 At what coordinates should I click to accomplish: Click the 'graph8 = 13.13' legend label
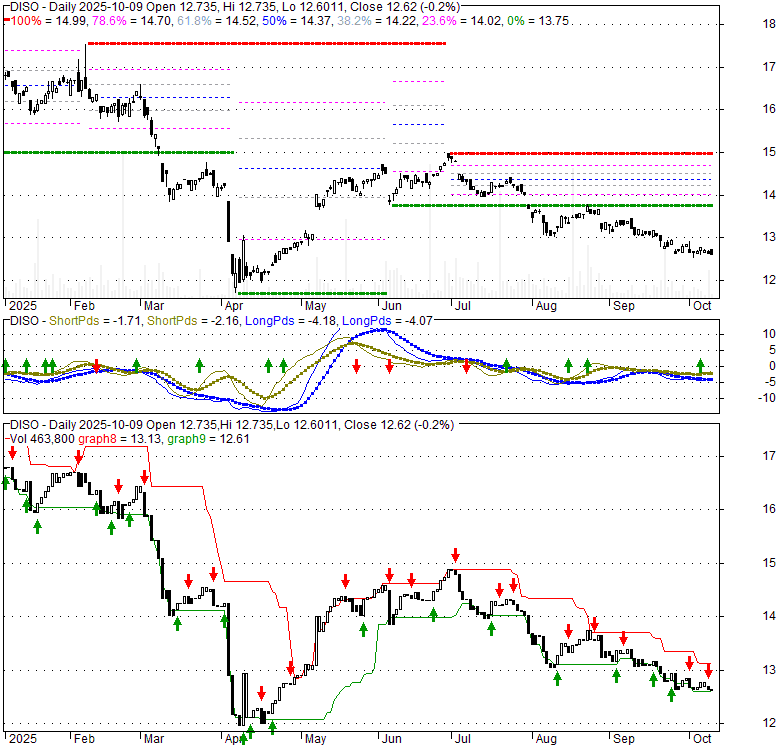[x=119, y=439]
